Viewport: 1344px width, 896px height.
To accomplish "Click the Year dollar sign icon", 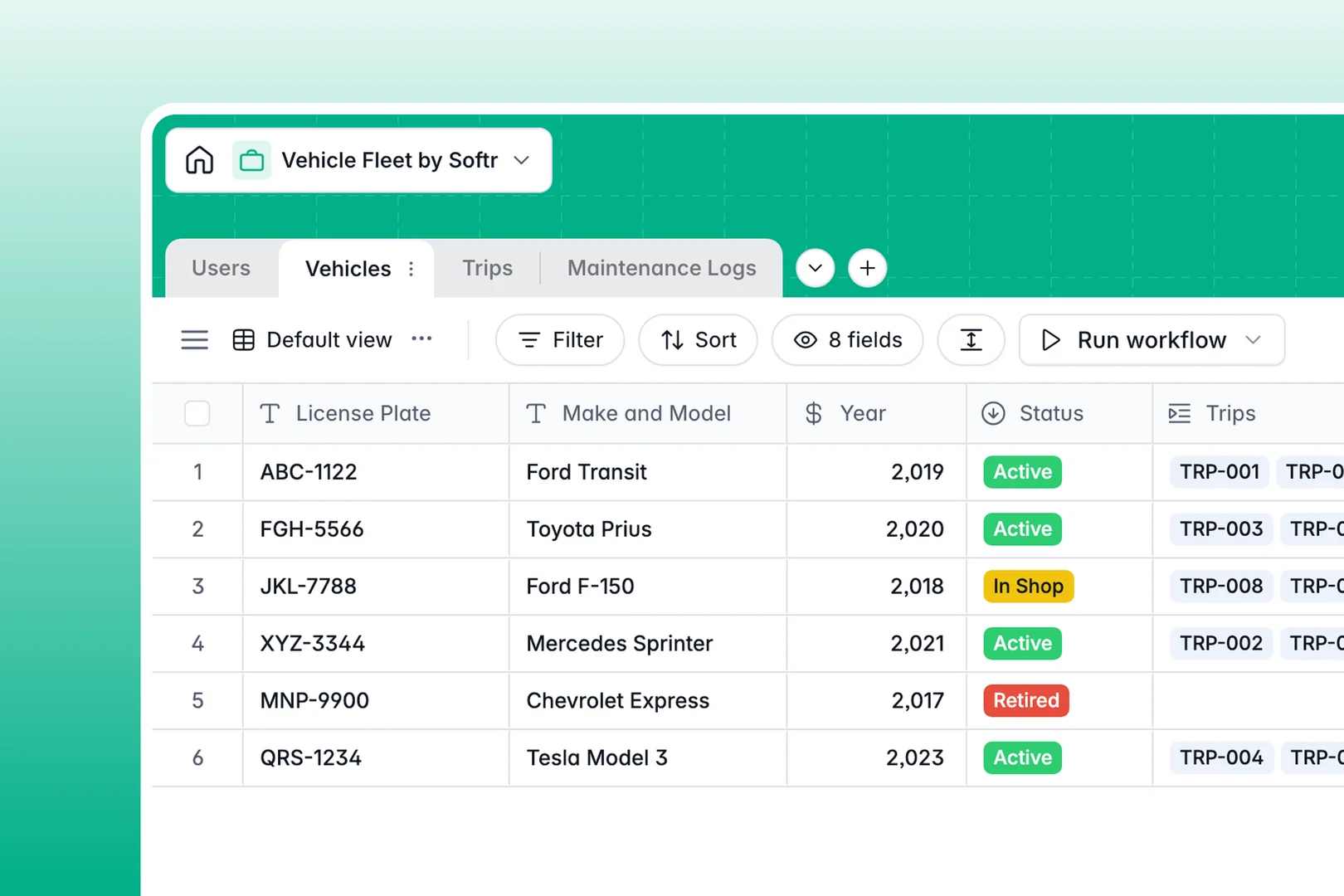I will pyautogui.click(x=814, y=413).
